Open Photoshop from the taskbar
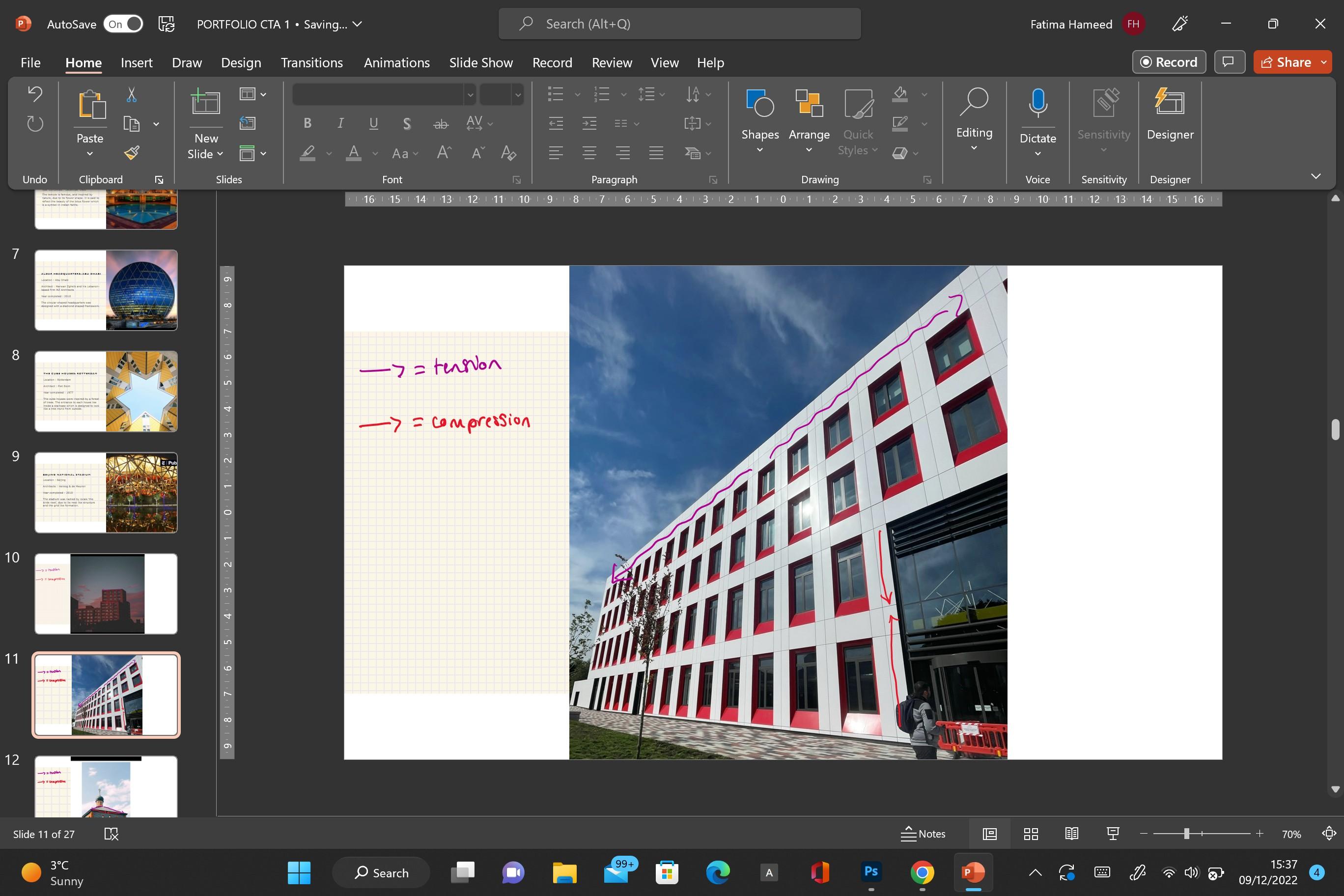 [x=870, y=872]
